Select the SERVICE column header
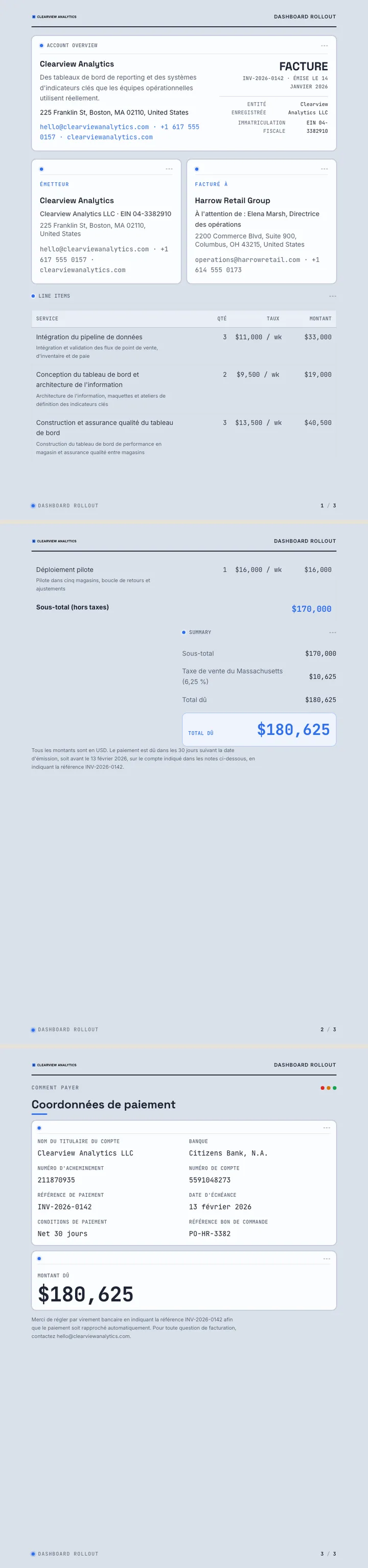Screen dimensions: 368x1568 click(47, 318)
